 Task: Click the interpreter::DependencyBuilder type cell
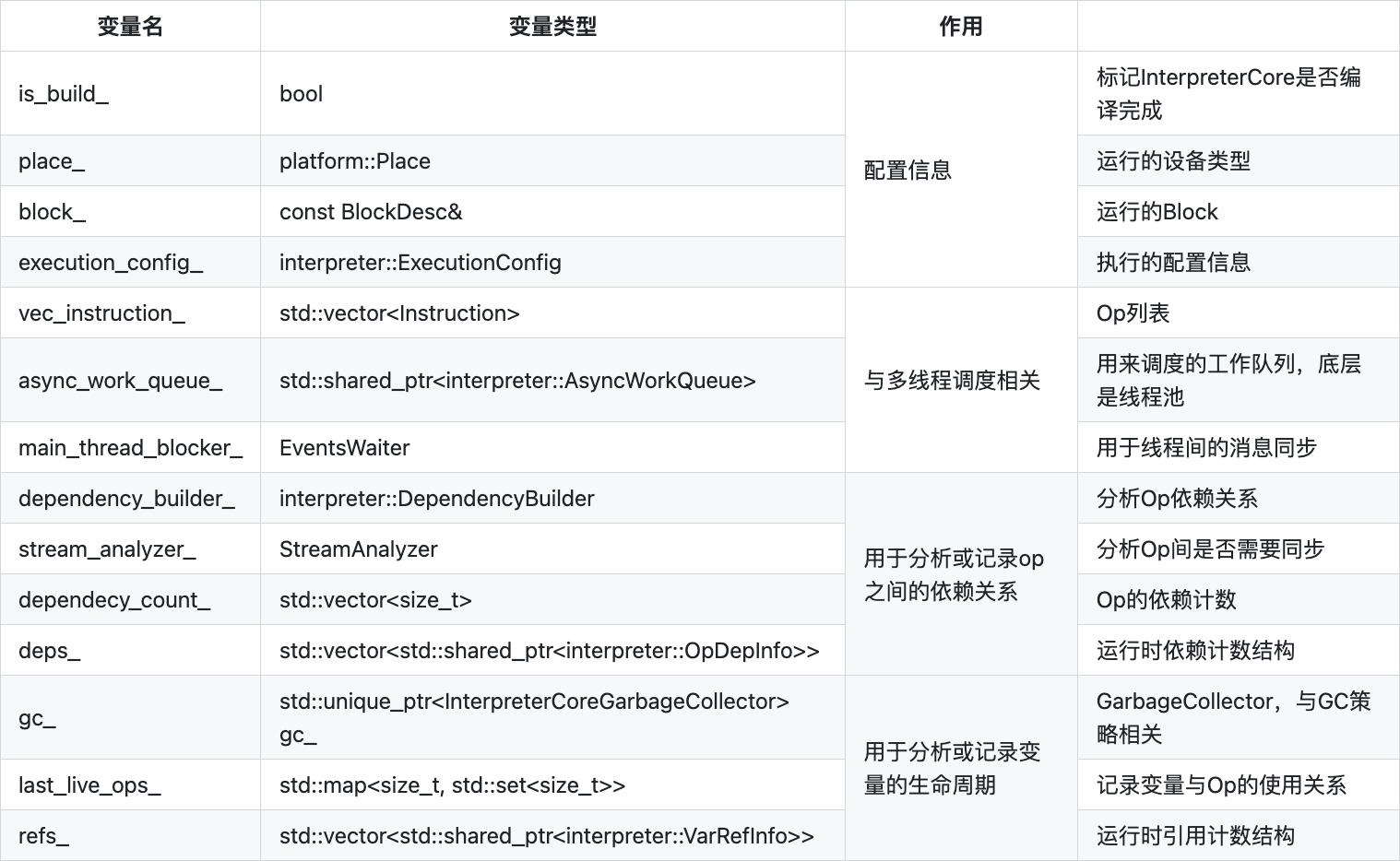pyautogui.click(x=552, y=498)
